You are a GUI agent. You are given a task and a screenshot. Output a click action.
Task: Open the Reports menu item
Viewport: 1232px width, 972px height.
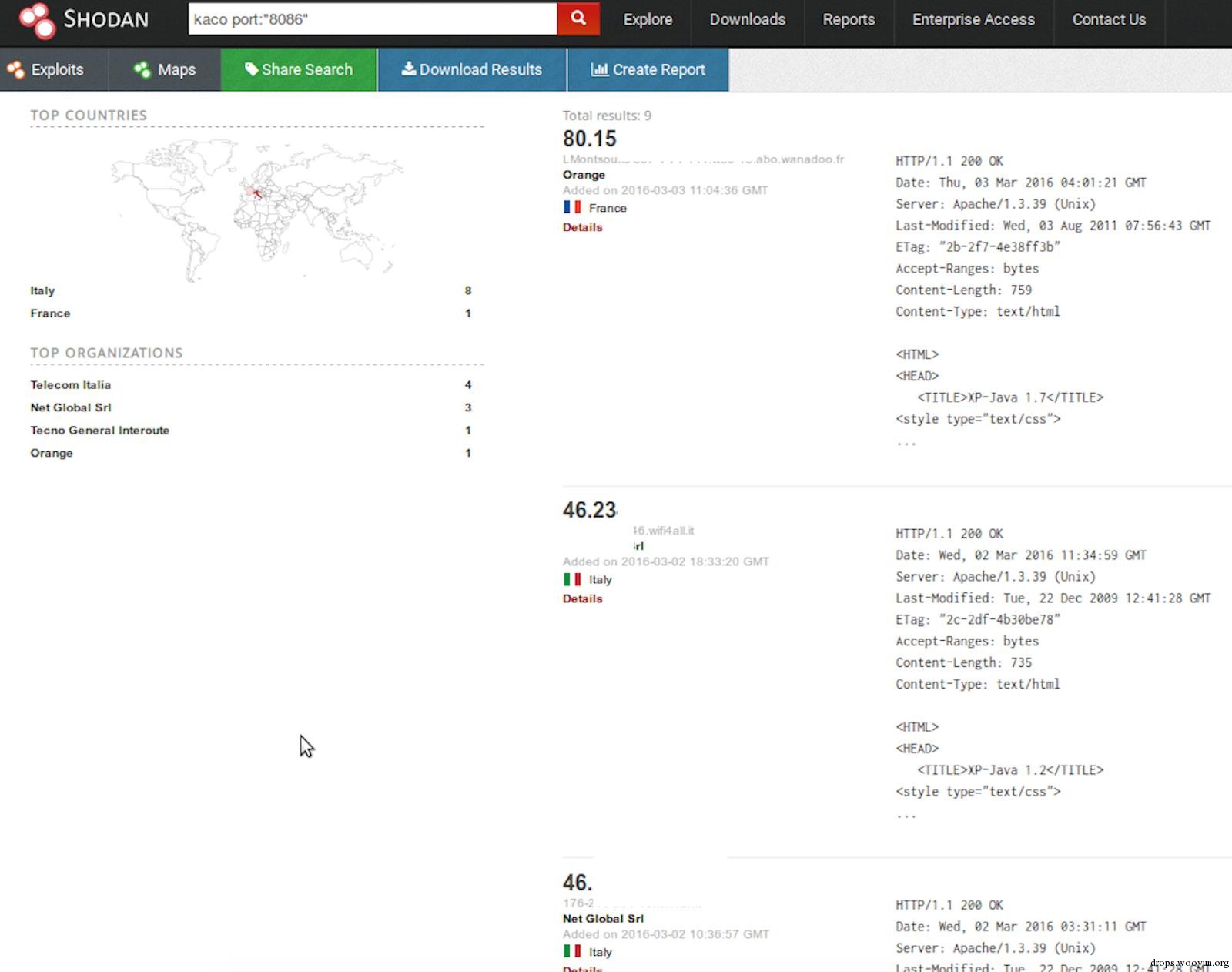pyautogui.click(x=849, y=20)
